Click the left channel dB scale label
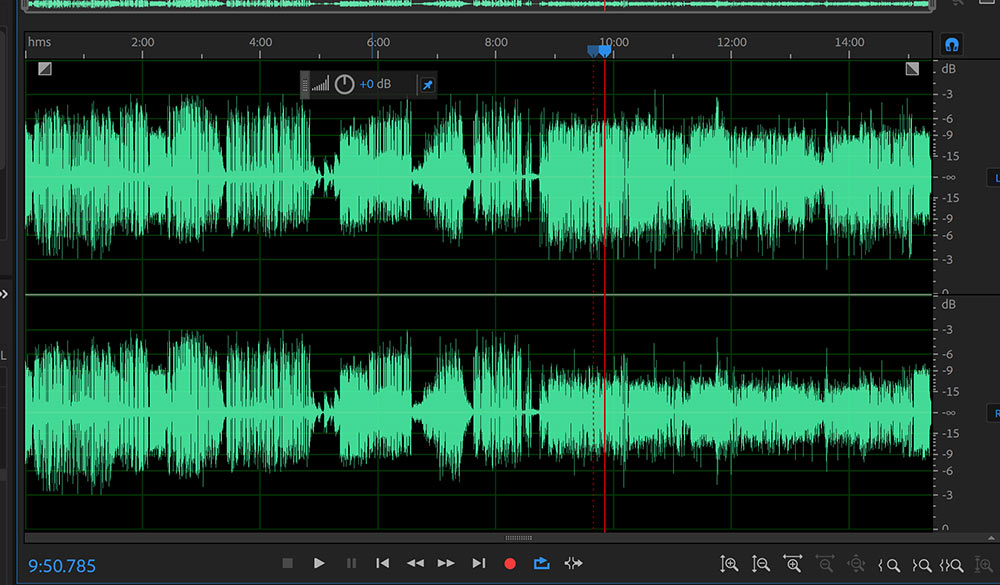Image resolution: width=1000 pixels, height=585 pixels. click(x=948, y=69)
